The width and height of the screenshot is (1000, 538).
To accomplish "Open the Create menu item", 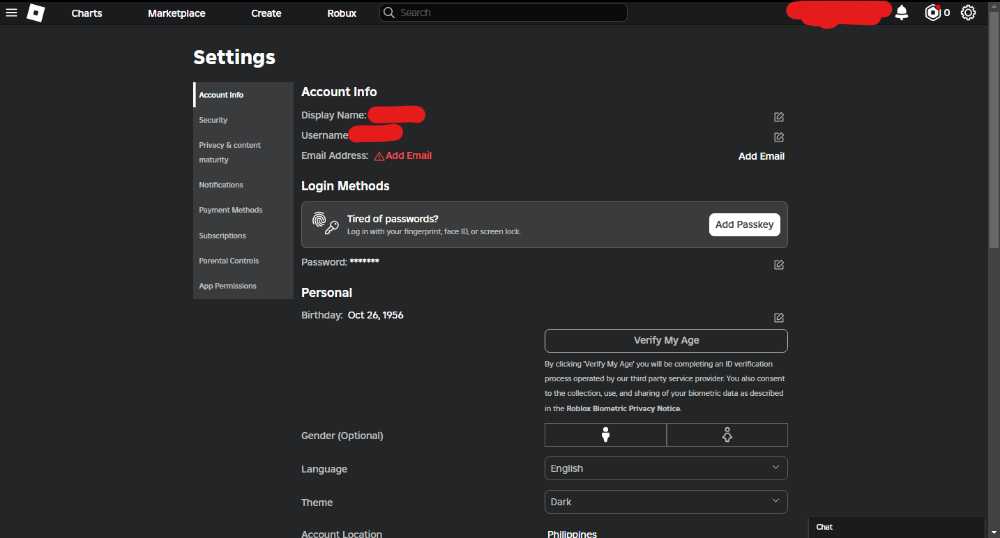I will pyautogui.click(x=266, y=13).
